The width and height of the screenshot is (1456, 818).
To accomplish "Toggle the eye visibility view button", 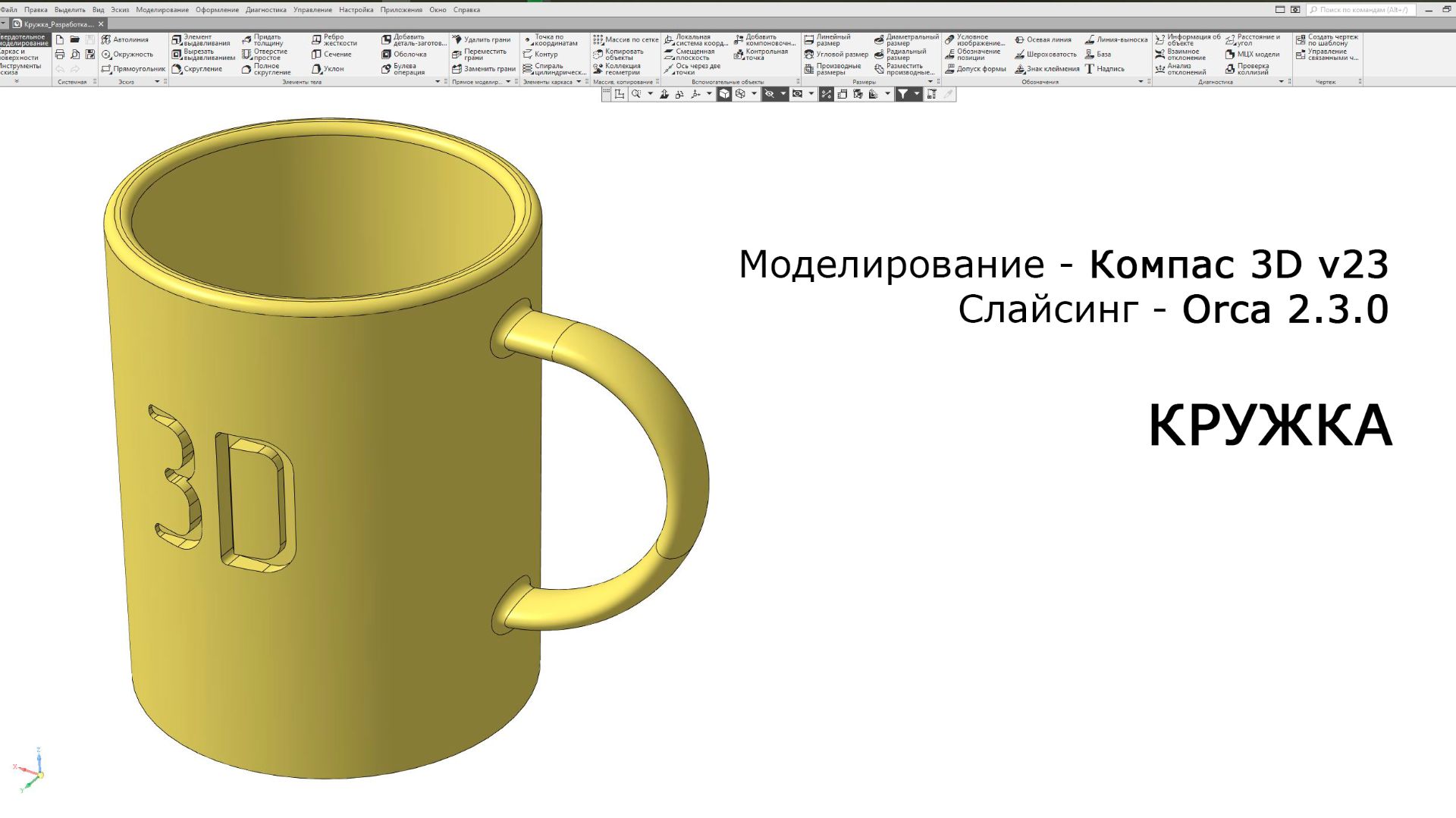I will click(797, 94).
